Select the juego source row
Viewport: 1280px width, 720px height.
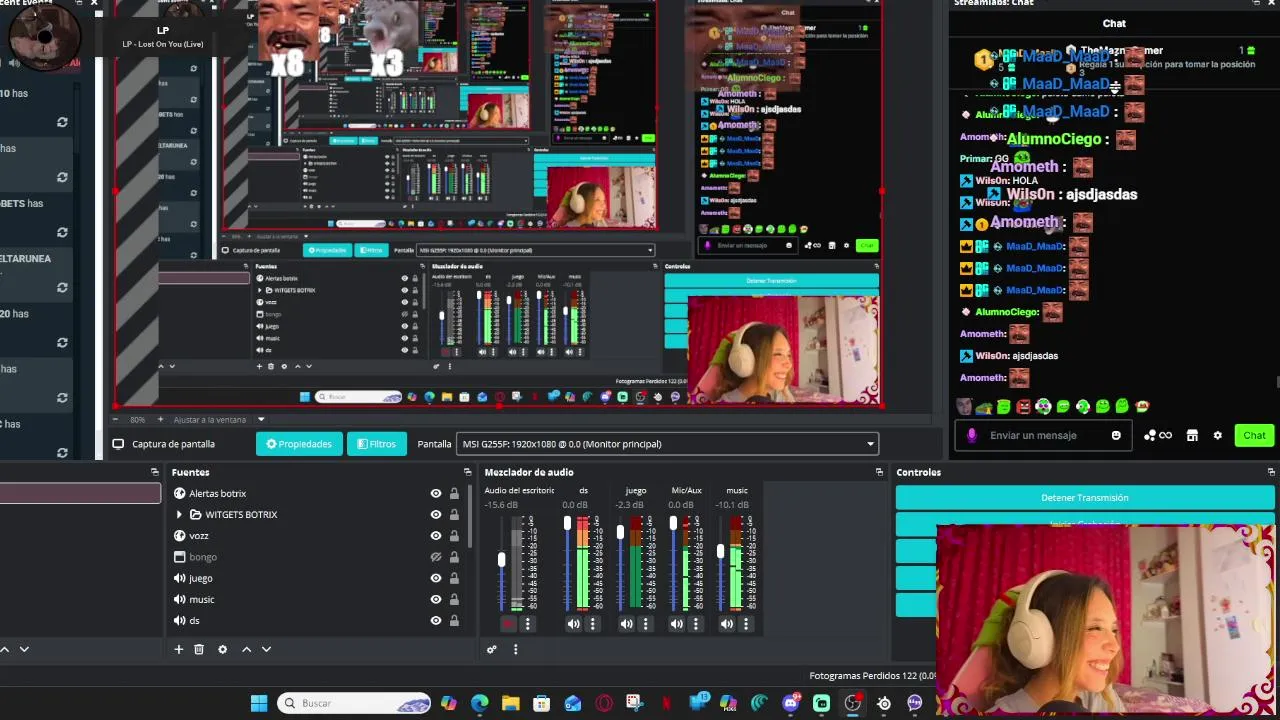tap(314, 578)
